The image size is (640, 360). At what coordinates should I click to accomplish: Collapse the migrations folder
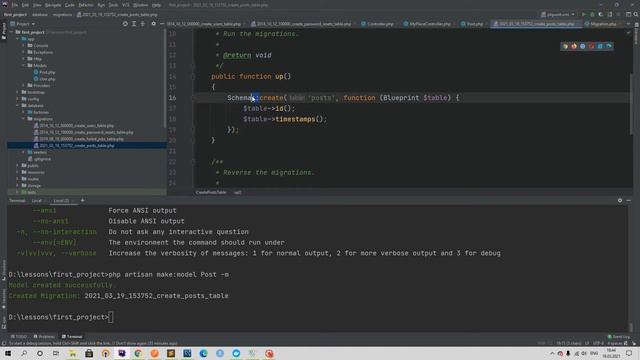click(x=24, y=119)
